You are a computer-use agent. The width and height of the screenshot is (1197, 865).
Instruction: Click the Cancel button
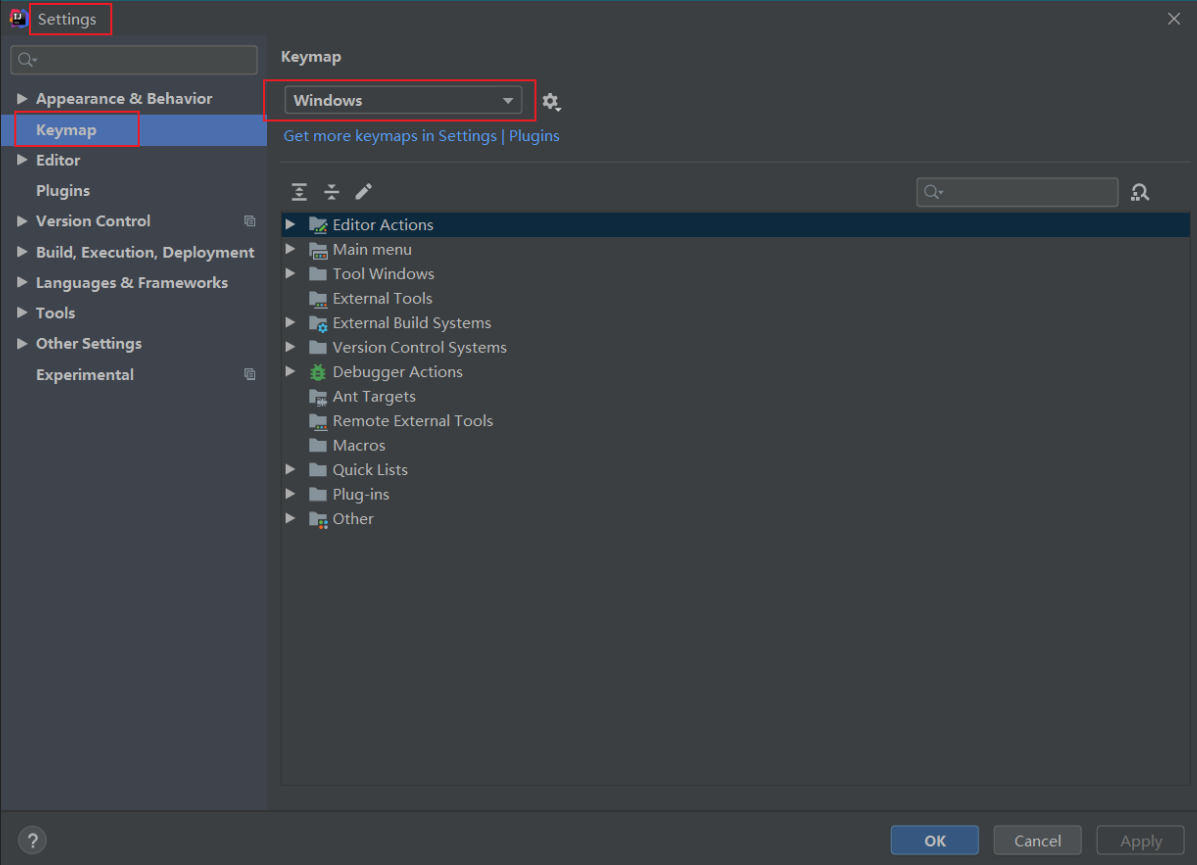(1037, 841)
